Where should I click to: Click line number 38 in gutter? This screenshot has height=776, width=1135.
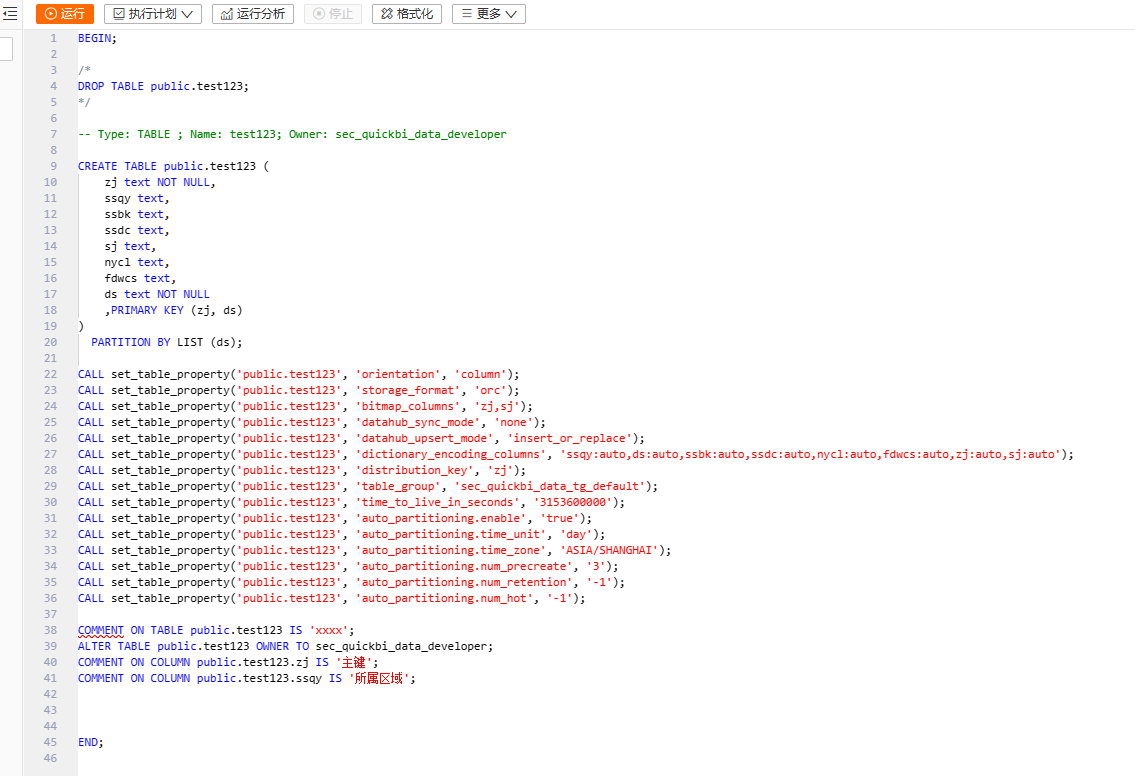coord(50,630)
